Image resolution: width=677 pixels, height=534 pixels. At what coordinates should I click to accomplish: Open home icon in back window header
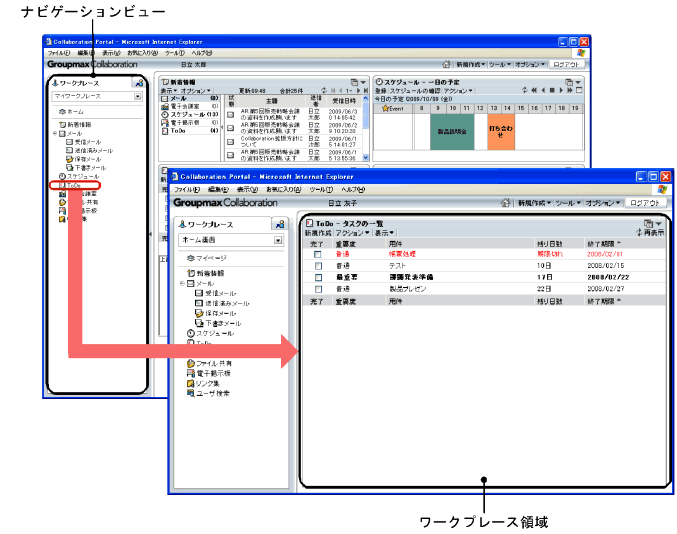(x=446, y=64)
